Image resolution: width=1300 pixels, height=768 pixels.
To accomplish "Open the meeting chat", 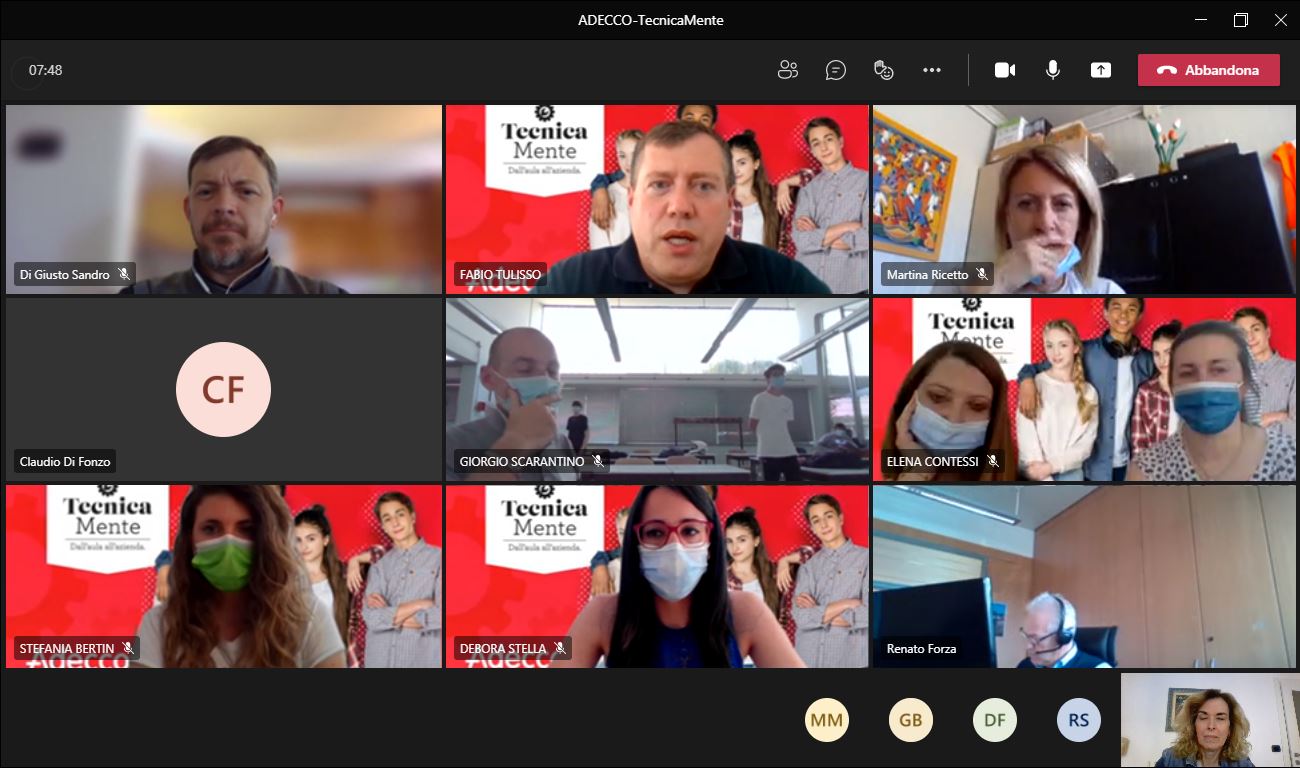I will (836, 70).
